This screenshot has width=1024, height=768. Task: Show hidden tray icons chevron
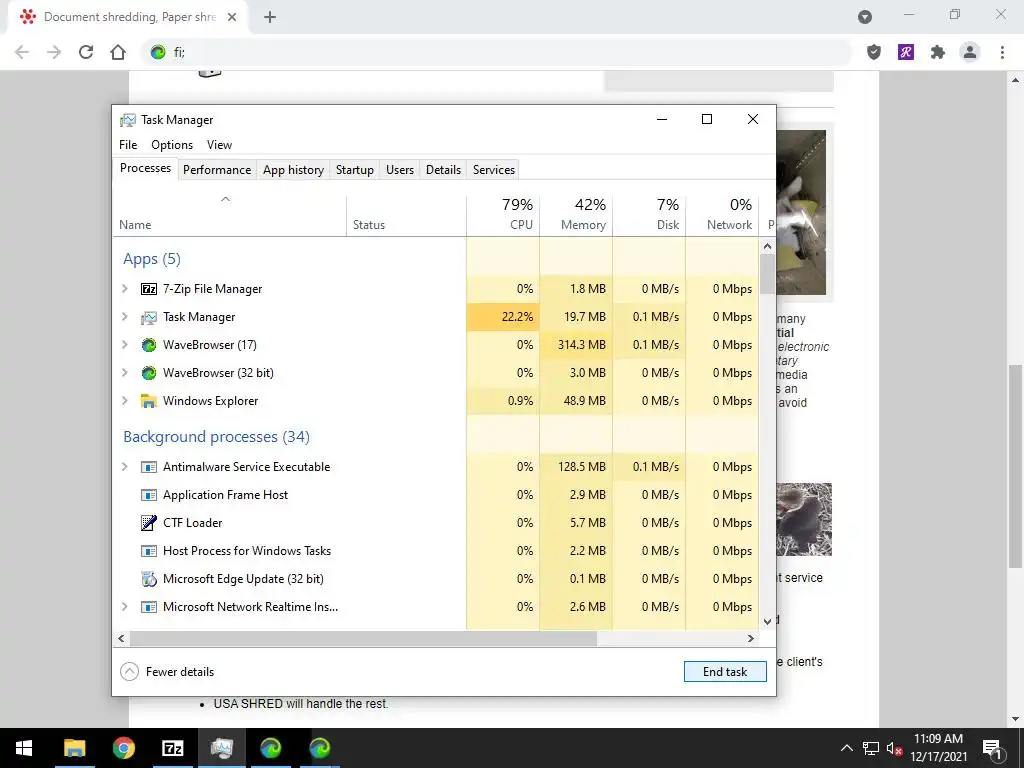coord(846,748)
